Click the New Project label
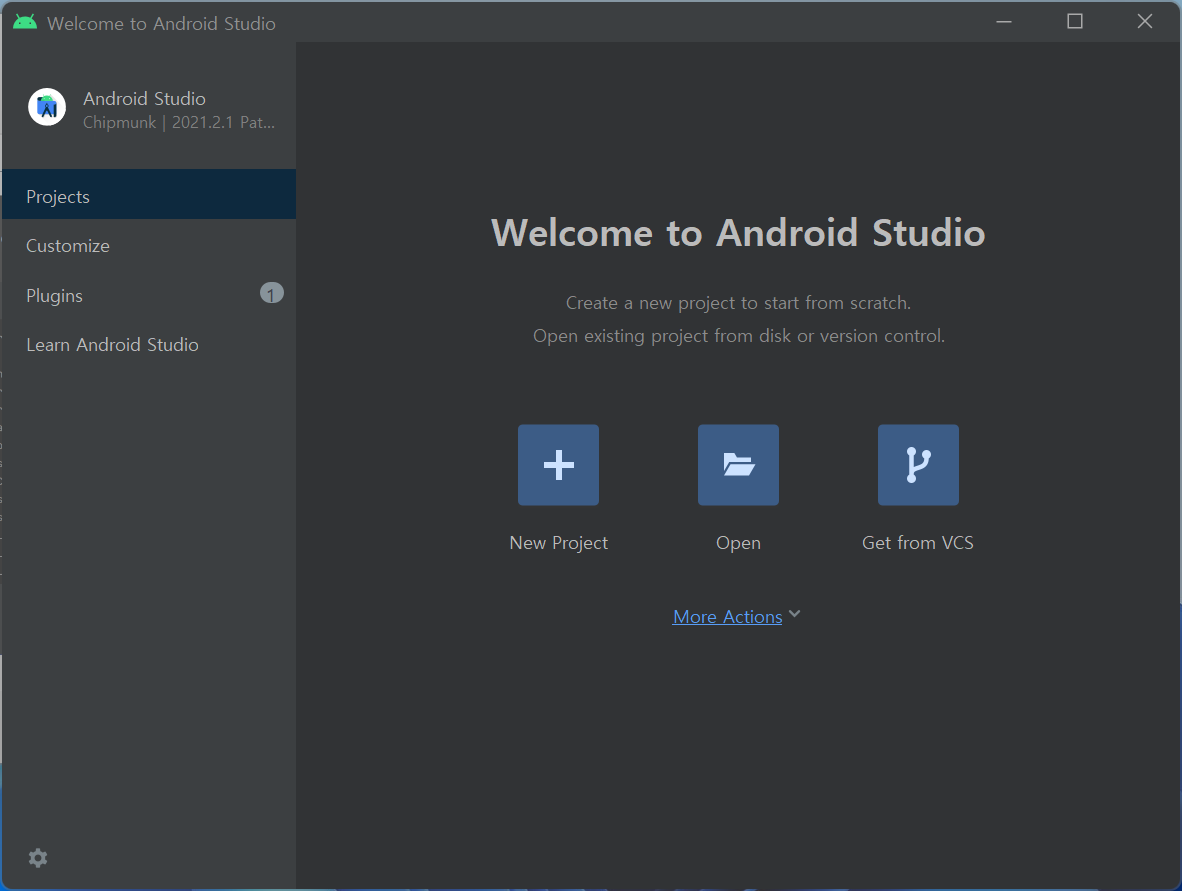Viewport: 1182px width, 891px height. (559, 543)
